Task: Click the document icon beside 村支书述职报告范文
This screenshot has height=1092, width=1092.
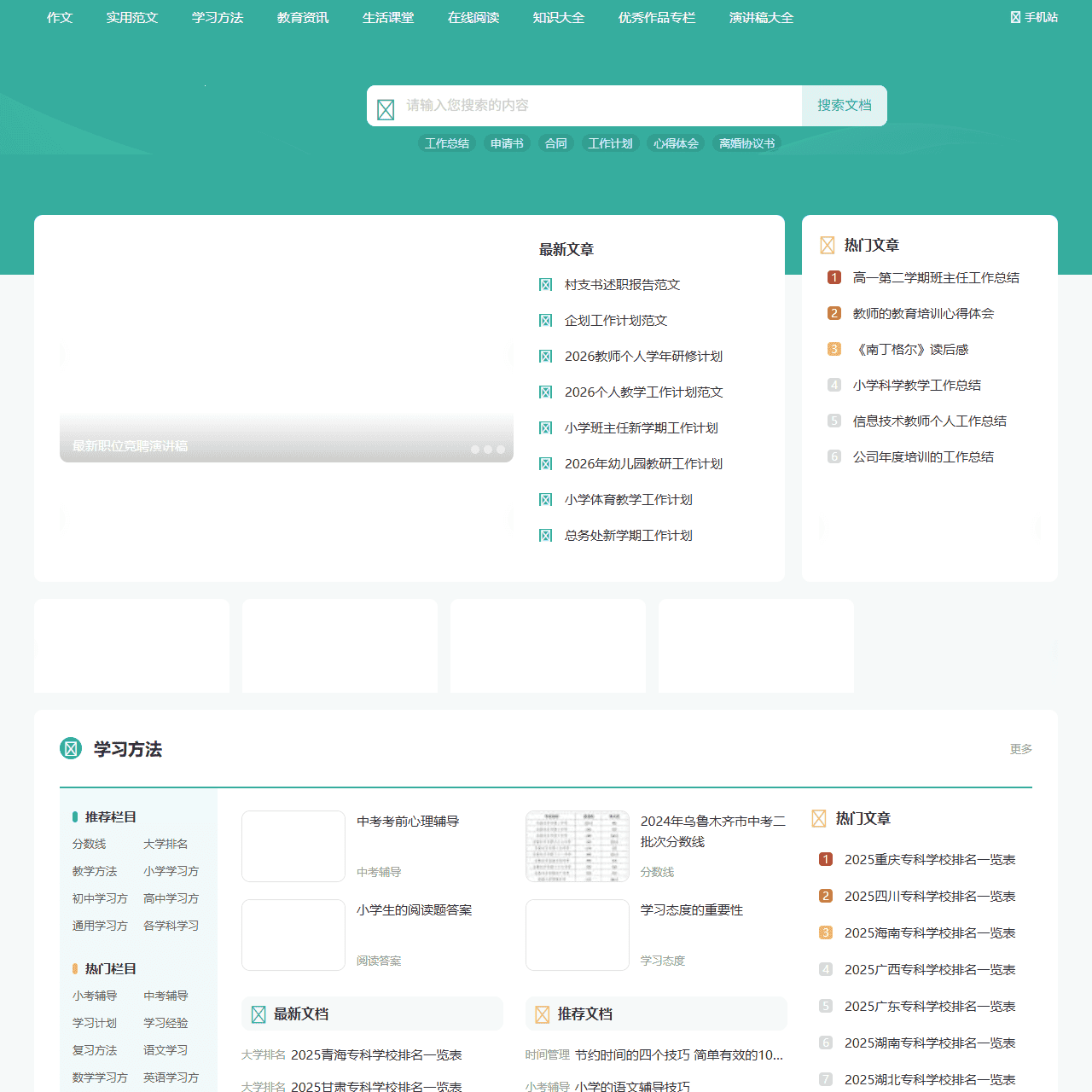Action: pos(546,284)
